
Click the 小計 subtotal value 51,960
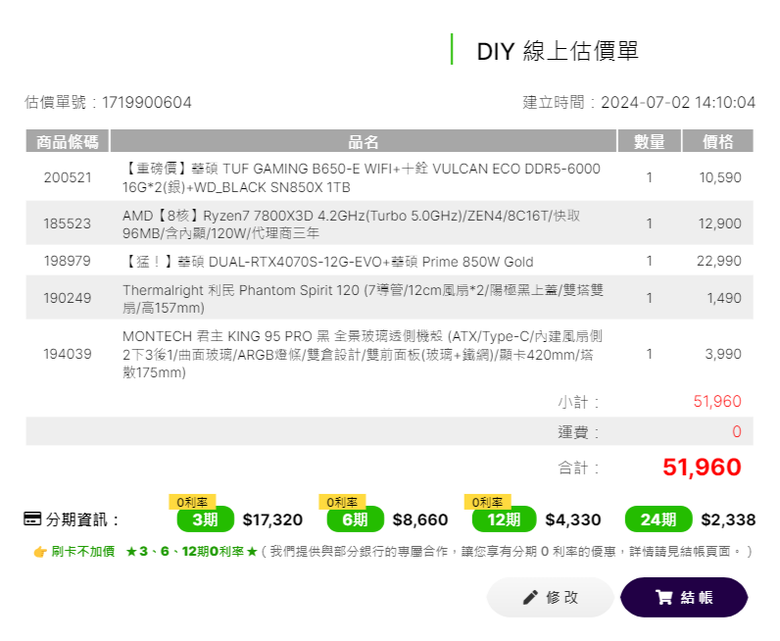pyautogui.click(x=717, y=401)
